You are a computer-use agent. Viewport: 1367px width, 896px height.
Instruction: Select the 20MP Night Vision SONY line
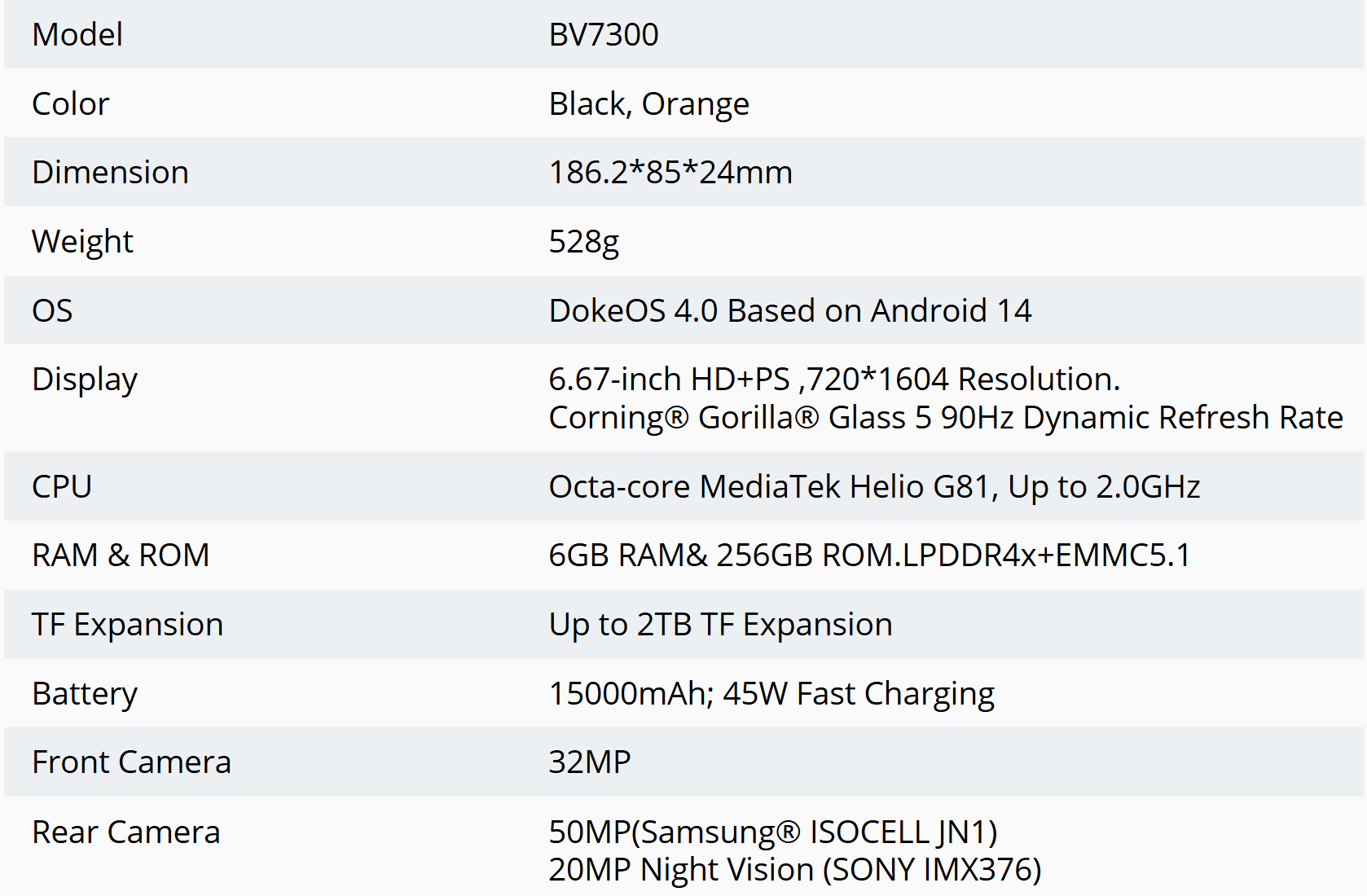[x=795, y=870]
